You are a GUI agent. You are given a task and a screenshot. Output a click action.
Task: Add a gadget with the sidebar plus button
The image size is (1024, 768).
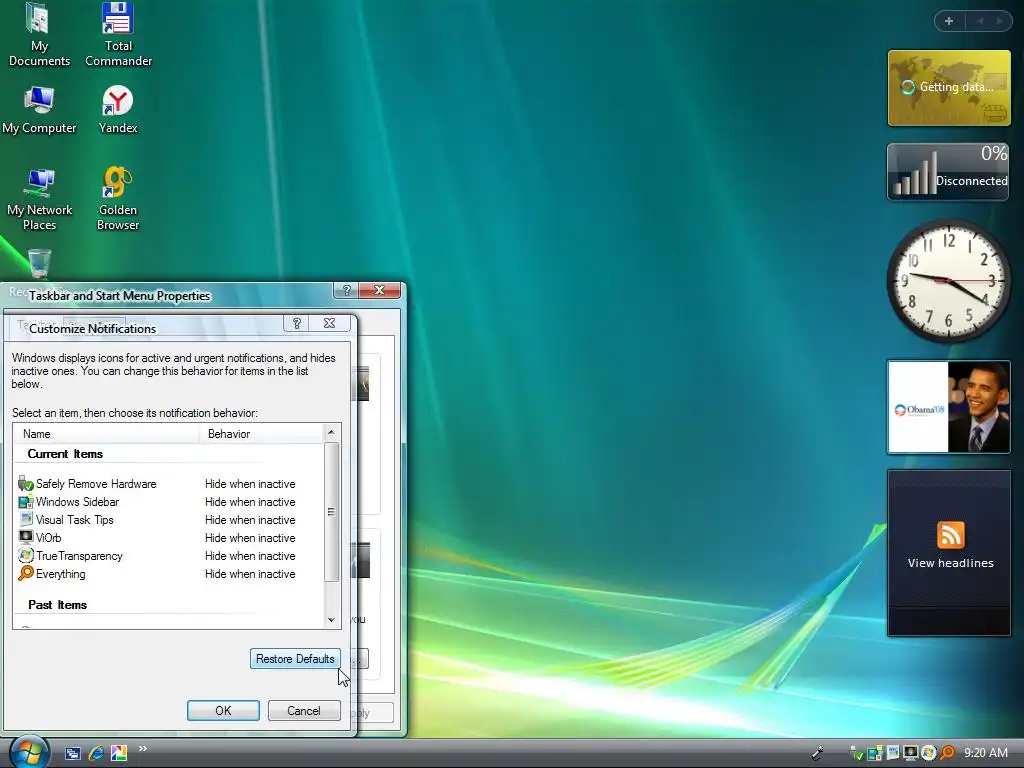click(x=949, y=21)
